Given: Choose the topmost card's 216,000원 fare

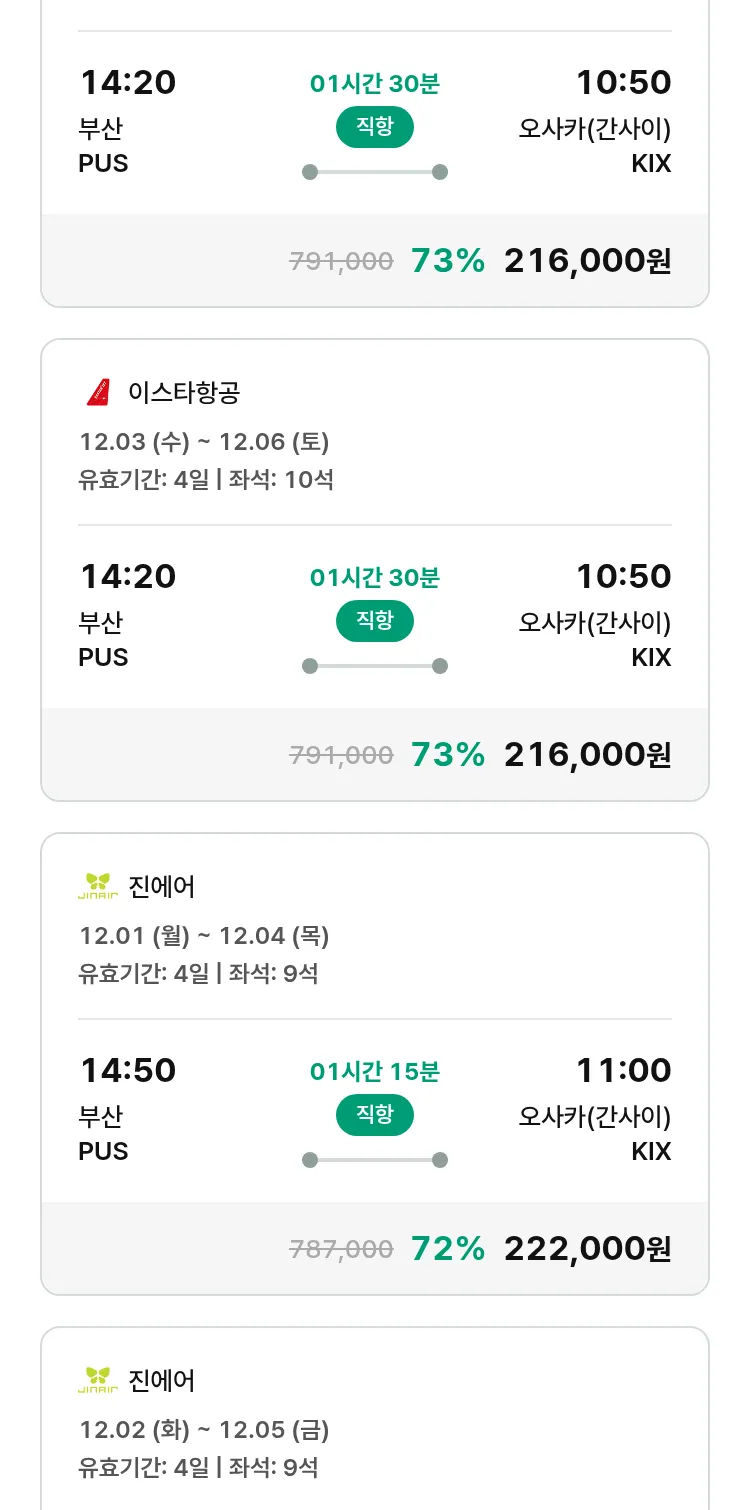Looking at the screenshot, I should tap(587, 260).
